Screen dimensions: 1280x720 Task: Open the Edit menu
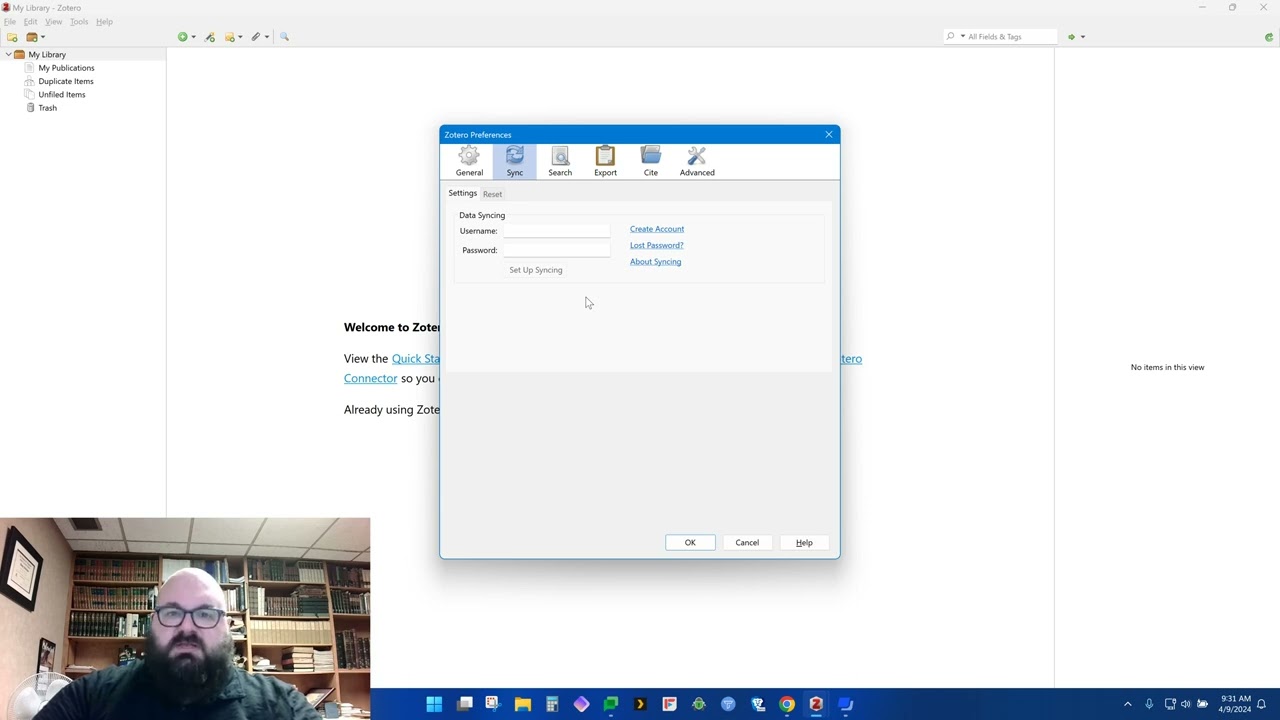tap(30, 22)
